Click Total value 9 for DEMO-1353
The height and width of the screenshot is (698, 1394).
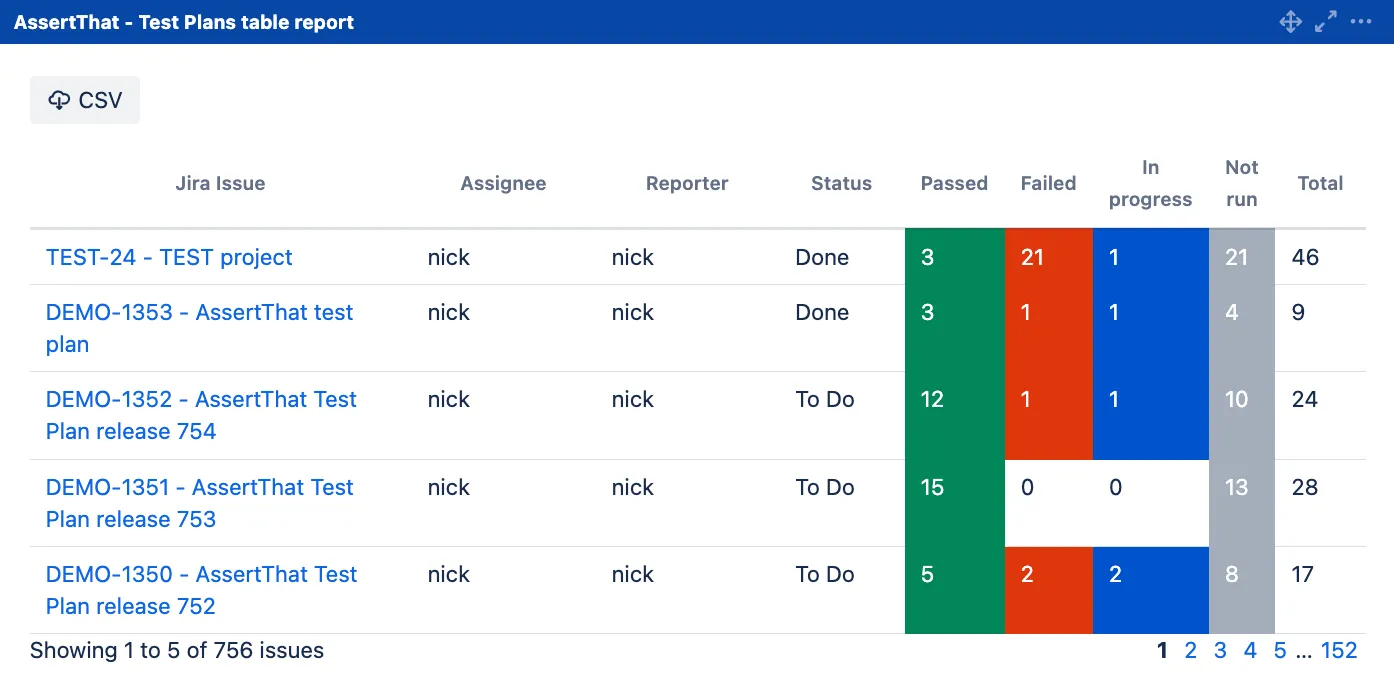[1298, 312]
